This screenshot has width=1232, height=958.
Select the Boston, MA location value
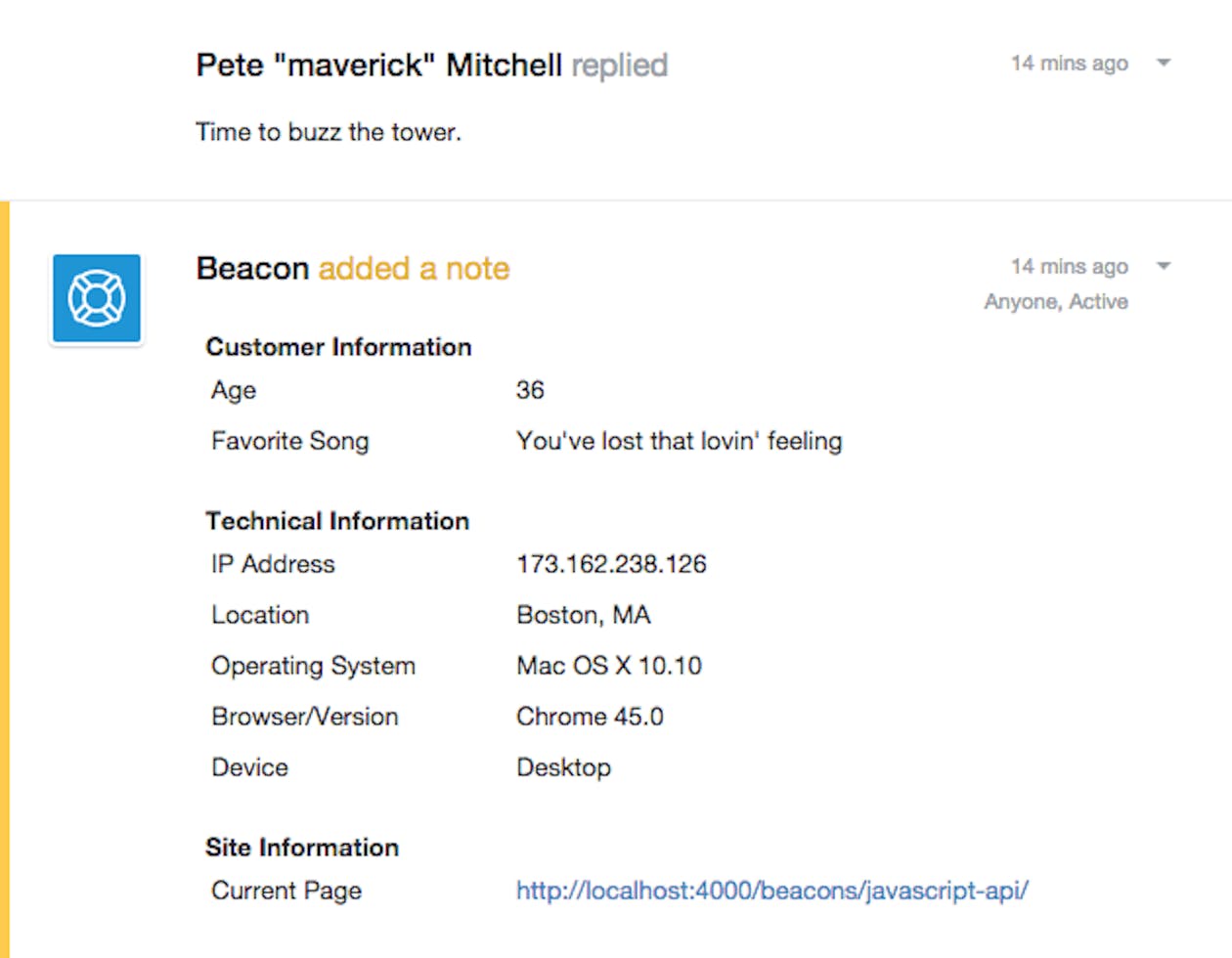pyautogui.click(x=584, y=615)
